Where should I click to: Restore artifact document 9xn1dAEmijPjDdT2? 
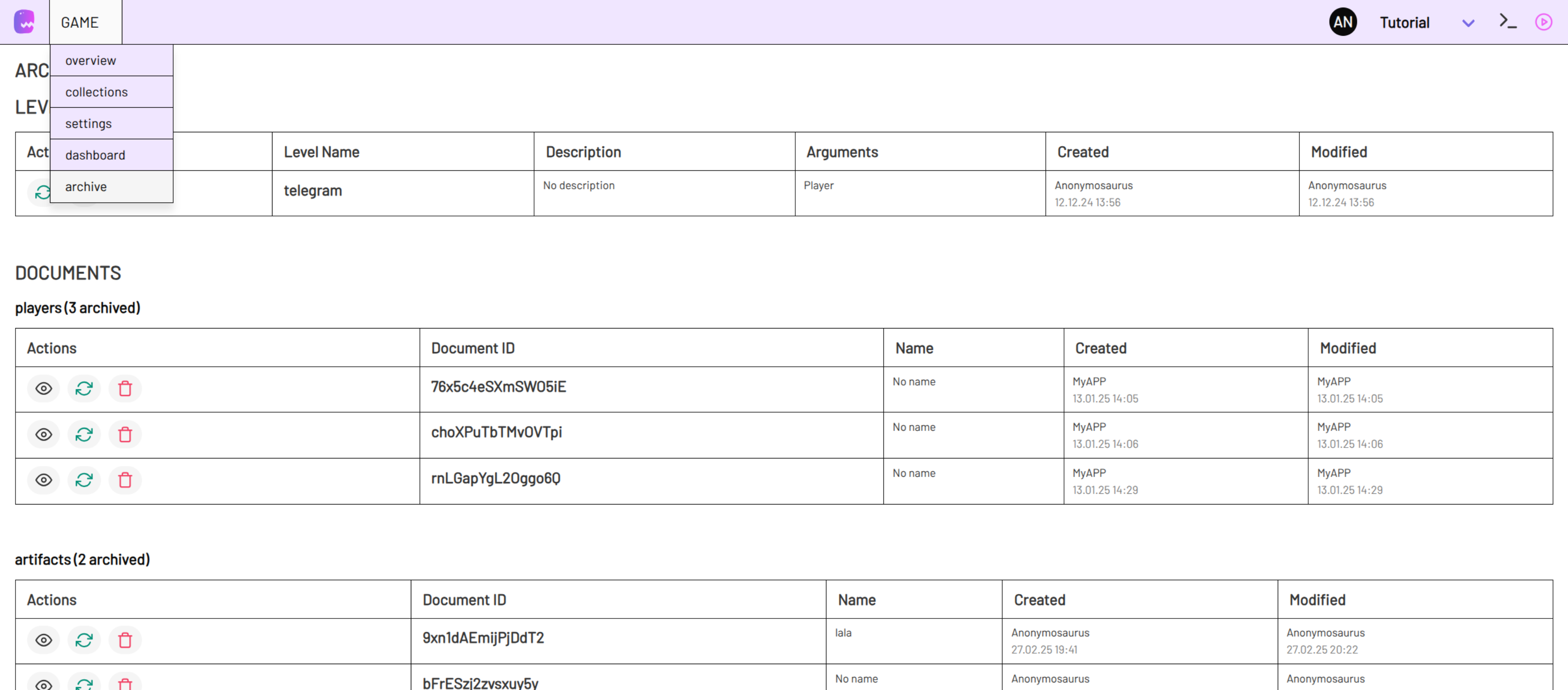pos(84,640)
